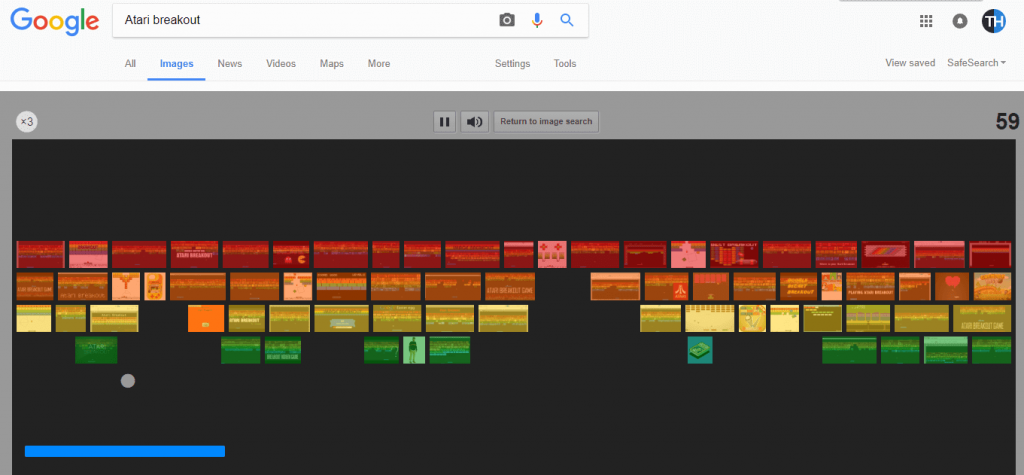Click Return to image search button
This screenshot has width=1024, height=475.
click(546, 122)
